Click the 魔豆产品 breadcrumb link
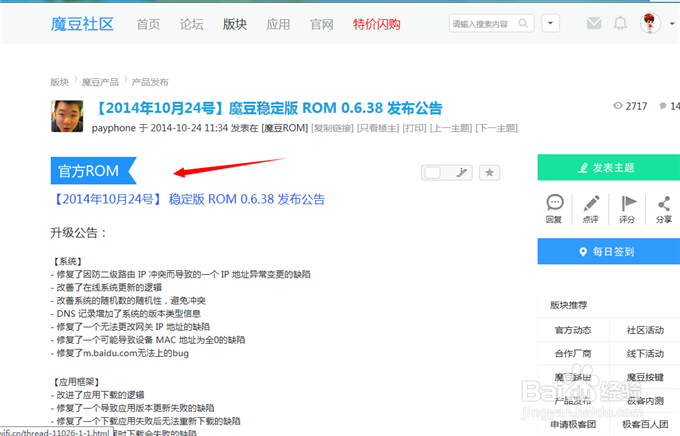This screenshot has height=436, width=680. (x=100, y=82)
